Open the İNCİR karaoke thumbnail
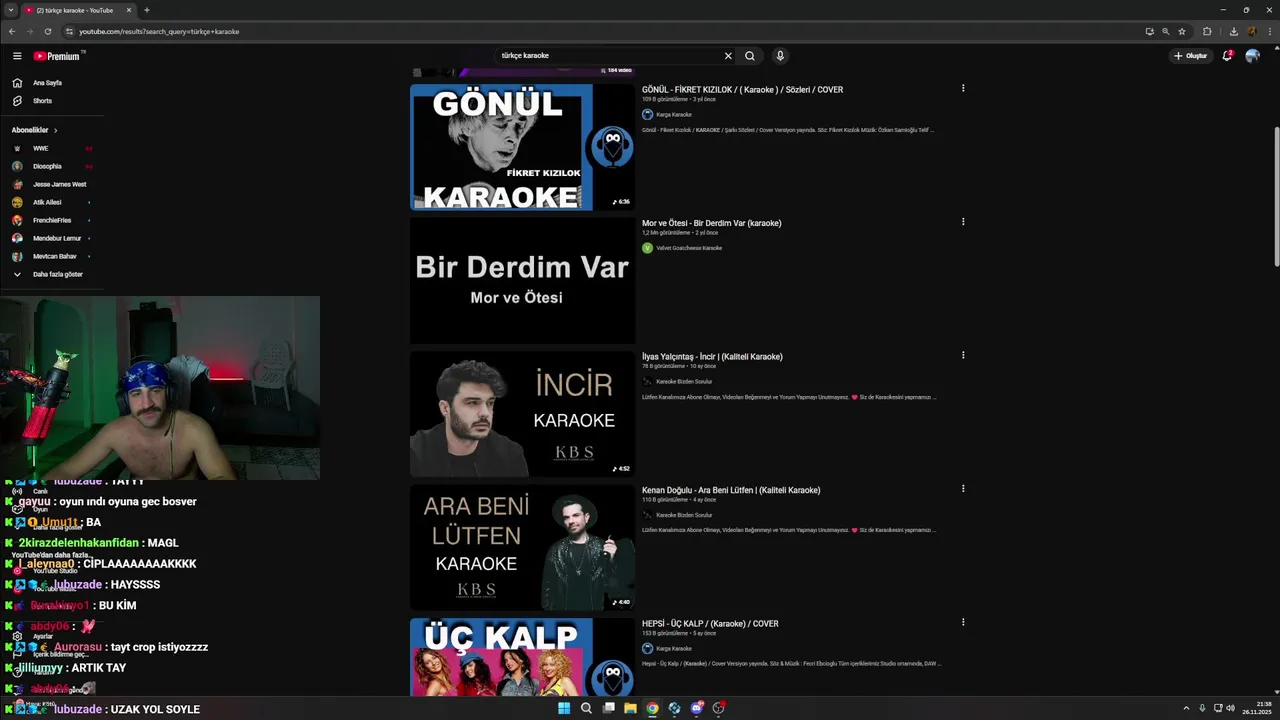 (522, 414)
